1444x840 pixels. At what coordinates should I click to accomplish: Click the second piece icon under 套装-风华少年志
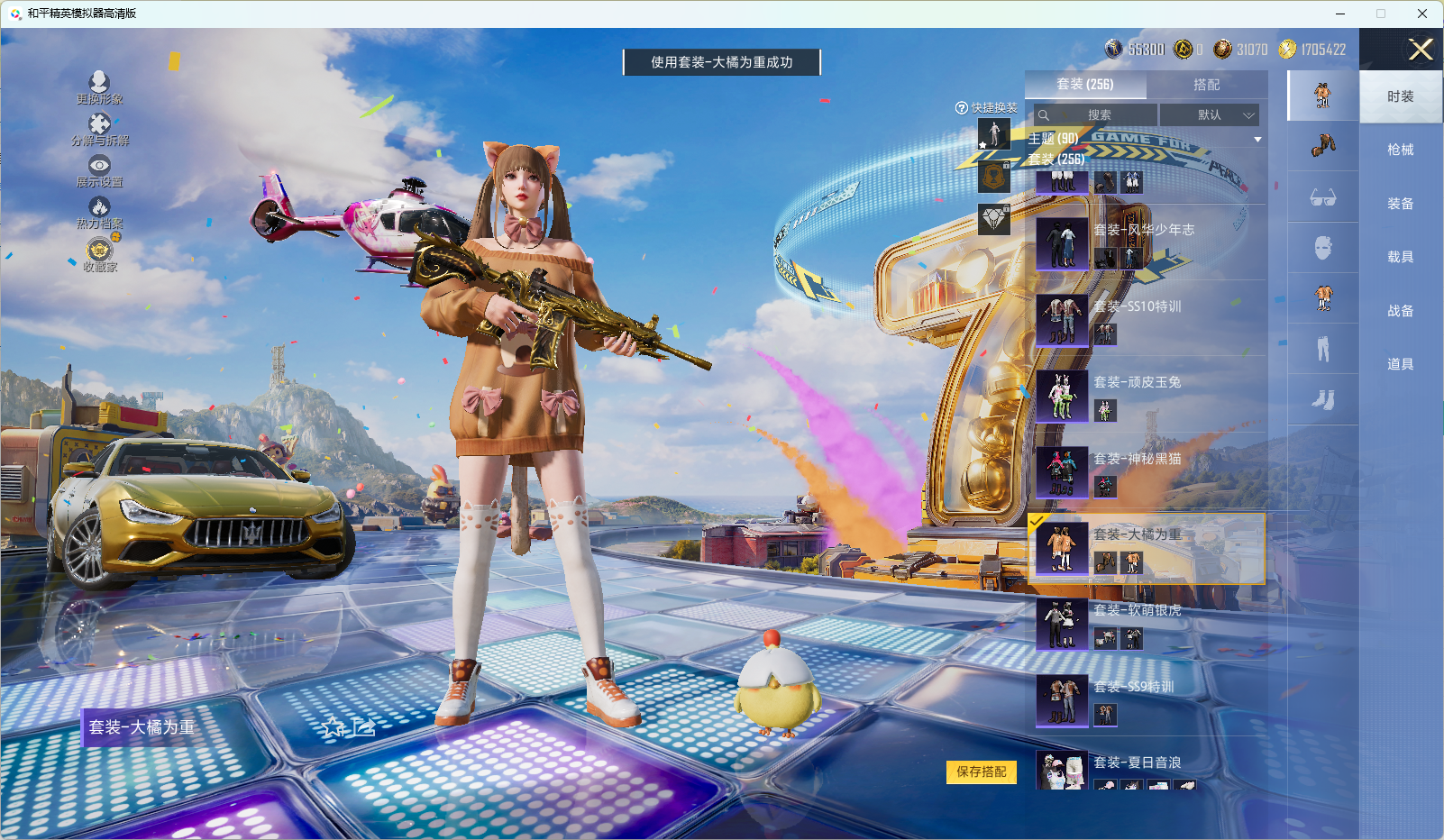click(1132, 259)
